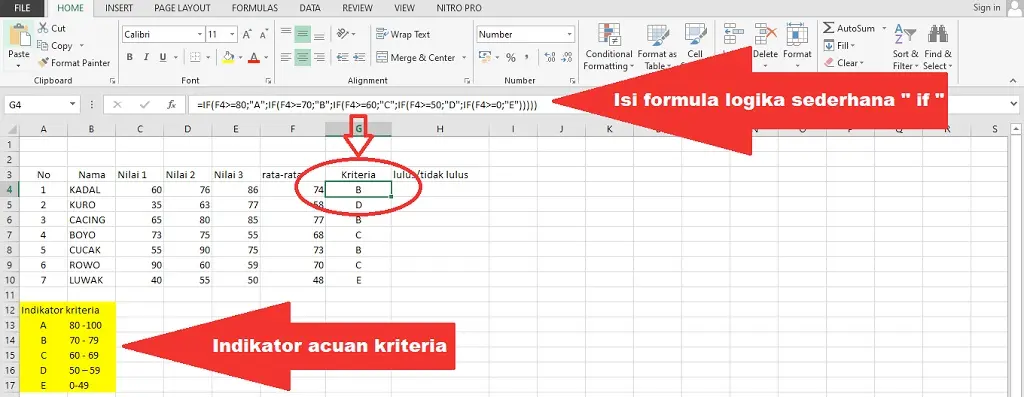Image resolution: width=1024 pixels, height=397 pixels.
Task: Expand the formula bar
Action: (1015, 104)
